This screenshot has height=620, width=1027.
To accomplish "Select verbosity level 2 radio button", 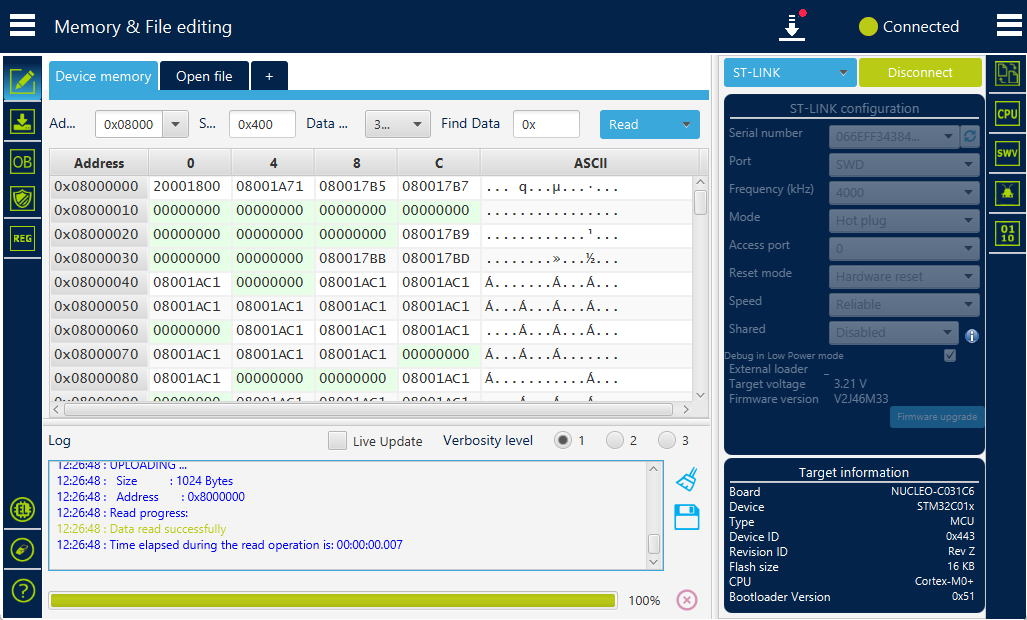I will pyautogui.click(x=614, y=441).
